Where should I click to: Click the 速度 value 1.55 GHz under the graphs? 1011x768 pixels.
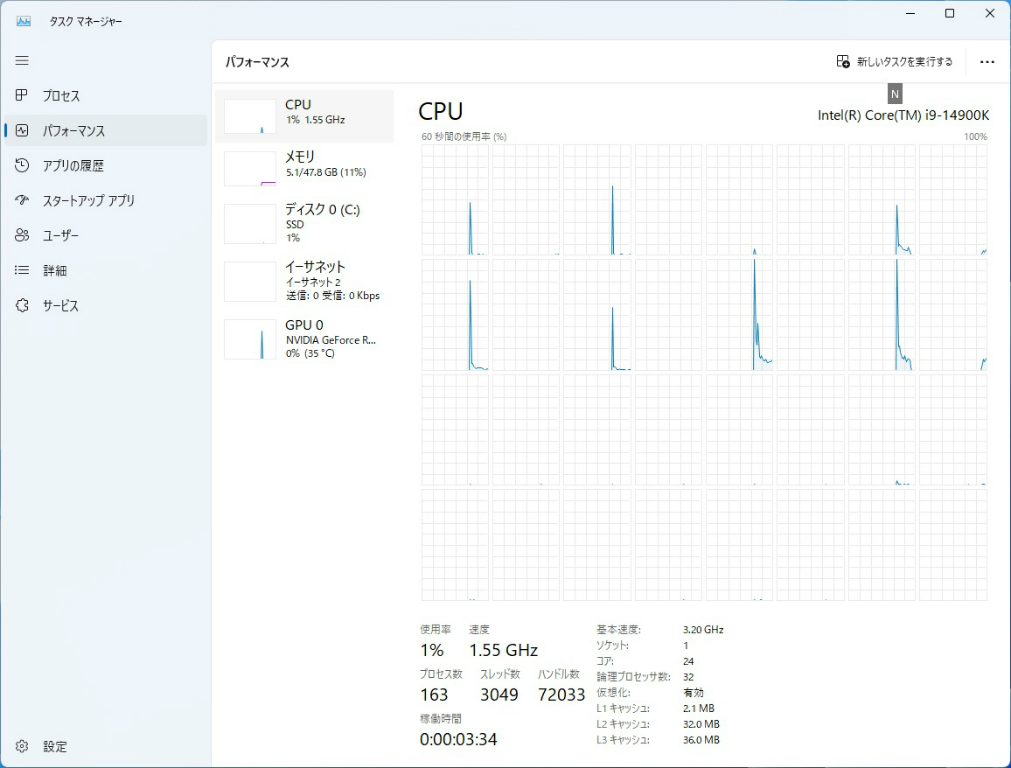(504, 650)
